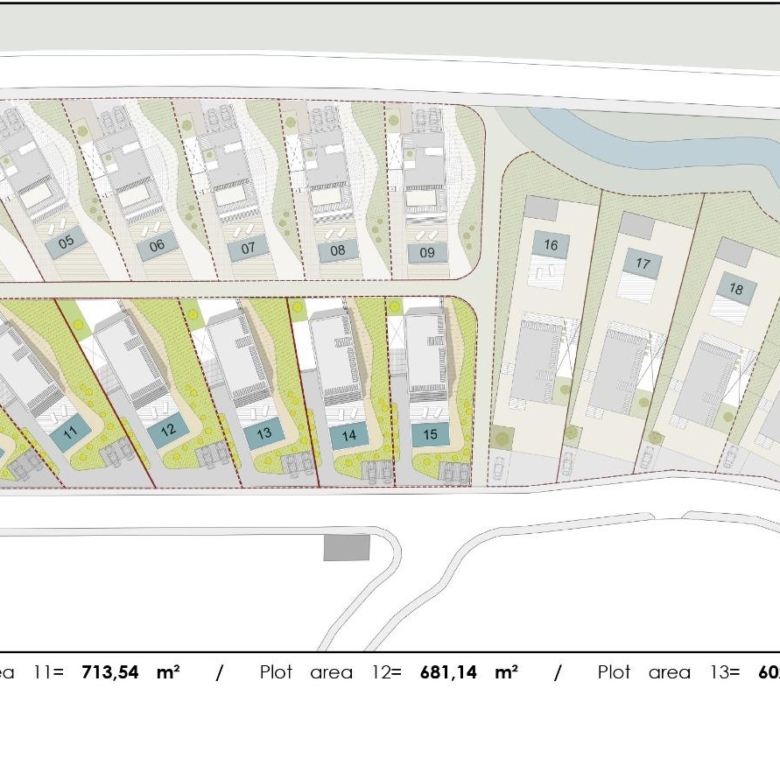The height and width of the screenshot is (780, 780).
Task: Select plot 08 label
Action: pos(338,251)
